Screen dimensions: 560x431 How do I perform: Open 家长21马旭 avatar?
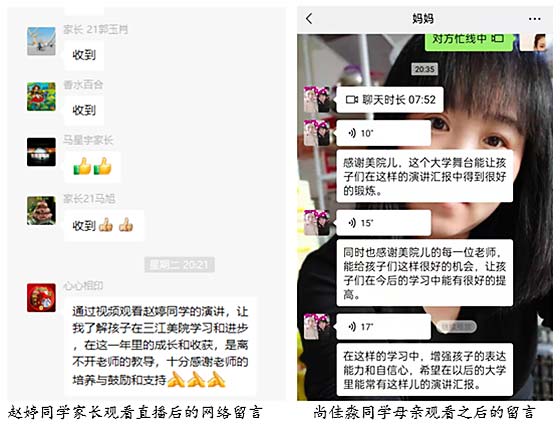(41, 211)
